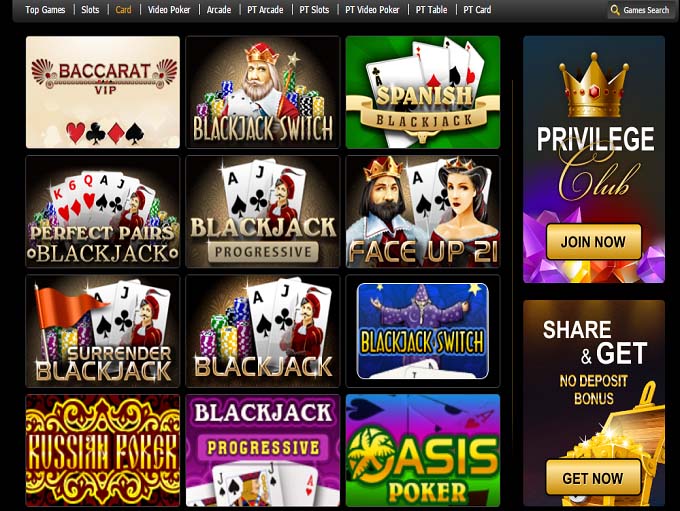The height and width of the screenshot is (511, 680).
Task: Click the Games Search magnifier icon
Action: (x=615, y=10)
